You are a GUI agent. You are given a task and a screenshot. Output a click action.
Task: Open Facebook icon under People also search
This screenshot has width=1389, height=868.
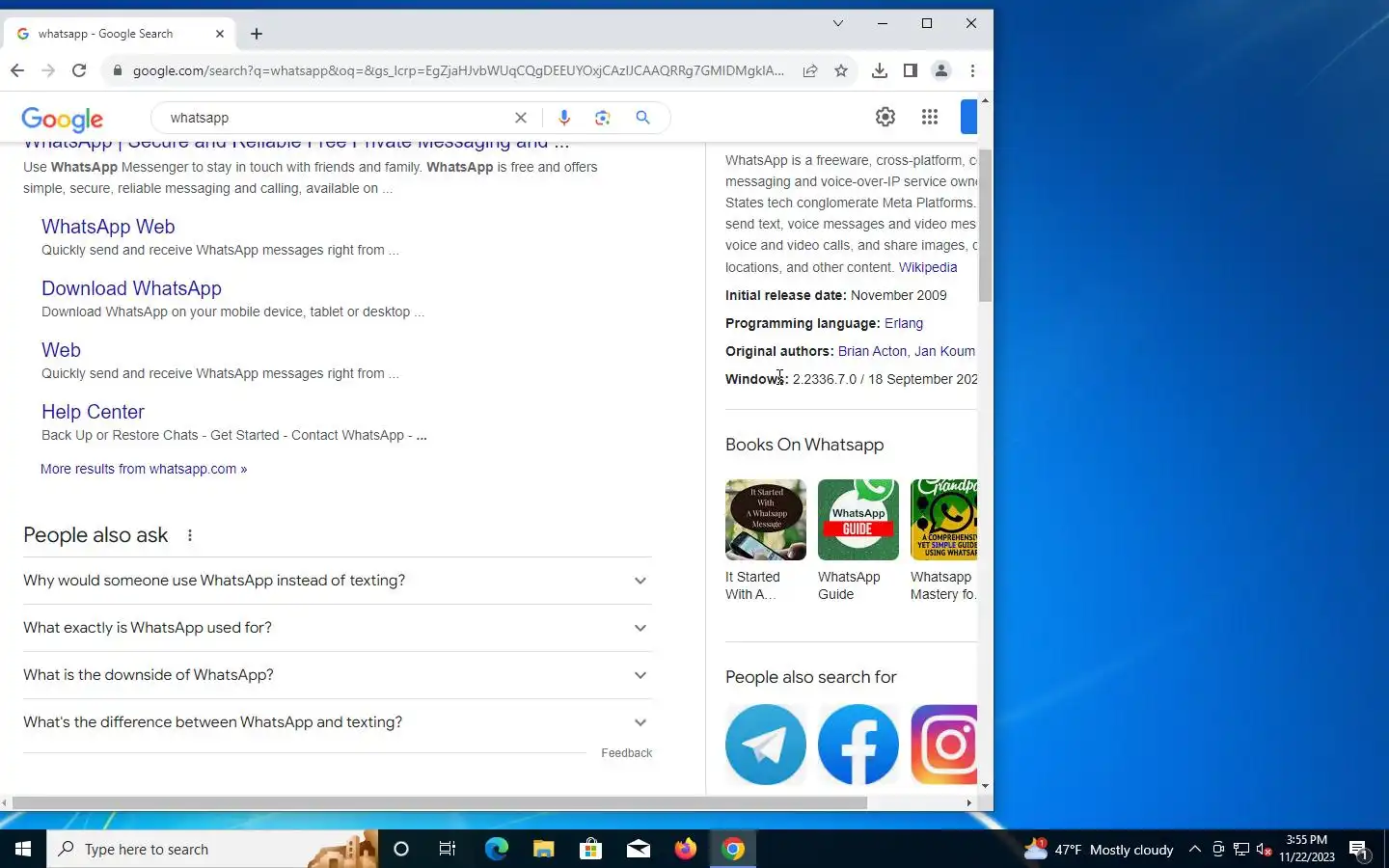(x=858, y=745)
